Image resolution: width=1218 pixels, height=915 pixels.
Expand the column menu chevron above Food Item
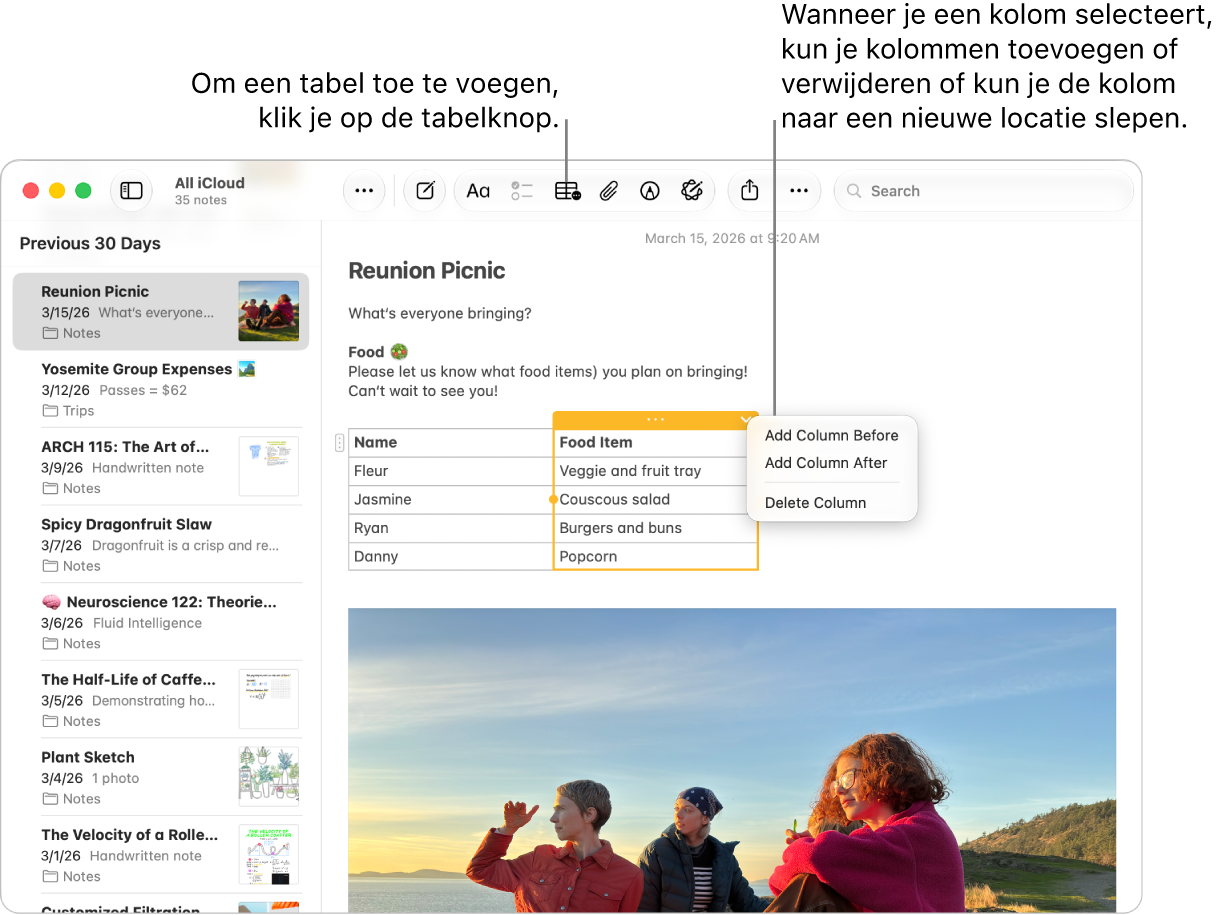pyautogui.click(x=746, y=420)
